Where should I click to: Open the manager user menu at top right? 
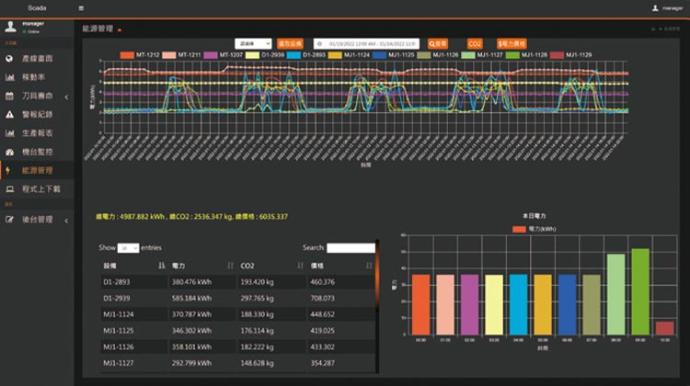pyautogui.click(x=667, y=8)
